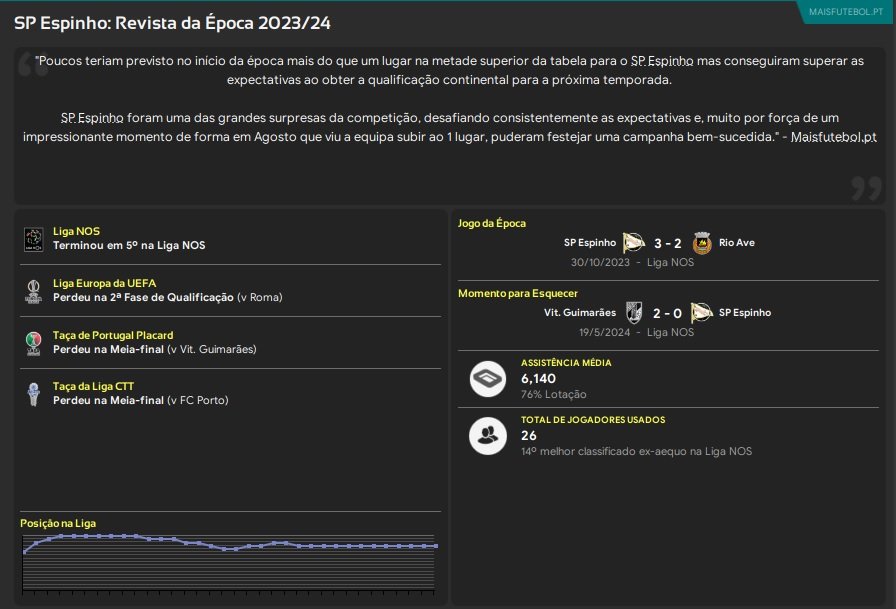Click the 'Momento para Esquecer' heading

(518, 294)
